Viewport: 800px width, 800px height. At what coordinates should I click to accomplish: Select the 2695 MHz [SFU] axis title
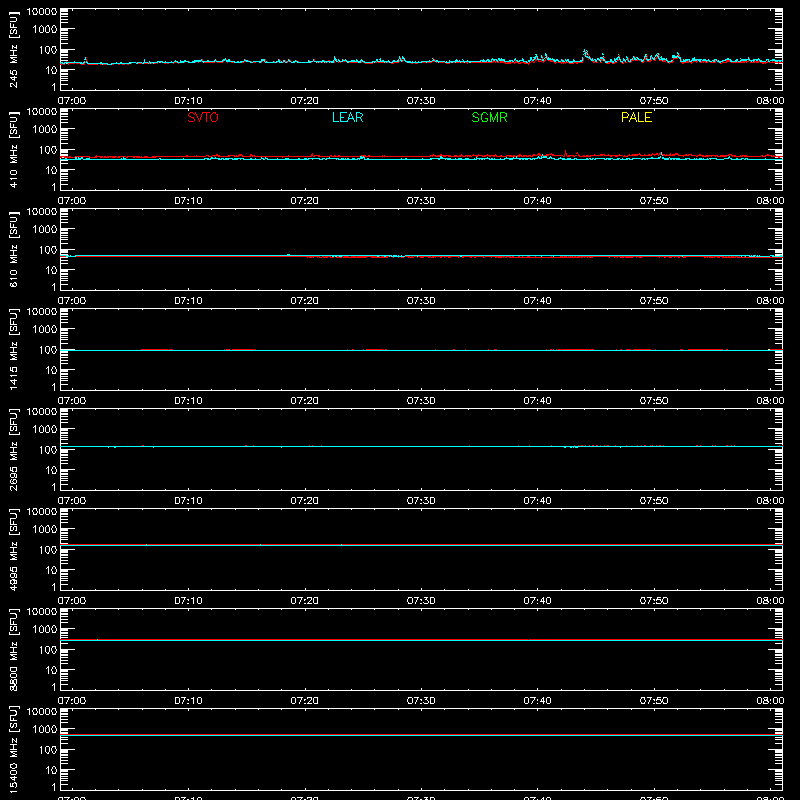pyautogui.click(x=13, y=449)
